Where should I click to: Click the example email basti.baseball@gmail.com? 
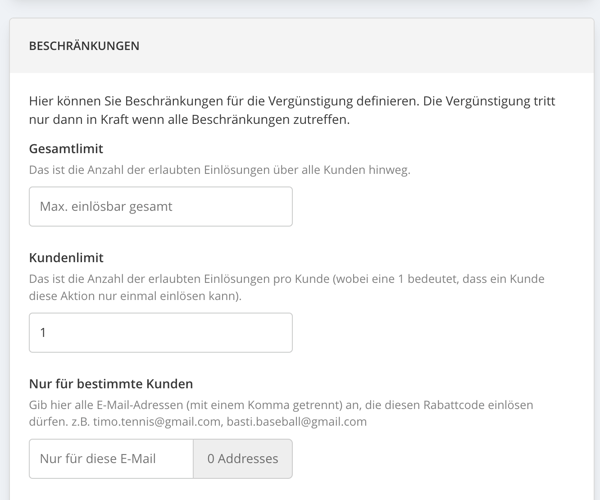[x=297, y=422]
